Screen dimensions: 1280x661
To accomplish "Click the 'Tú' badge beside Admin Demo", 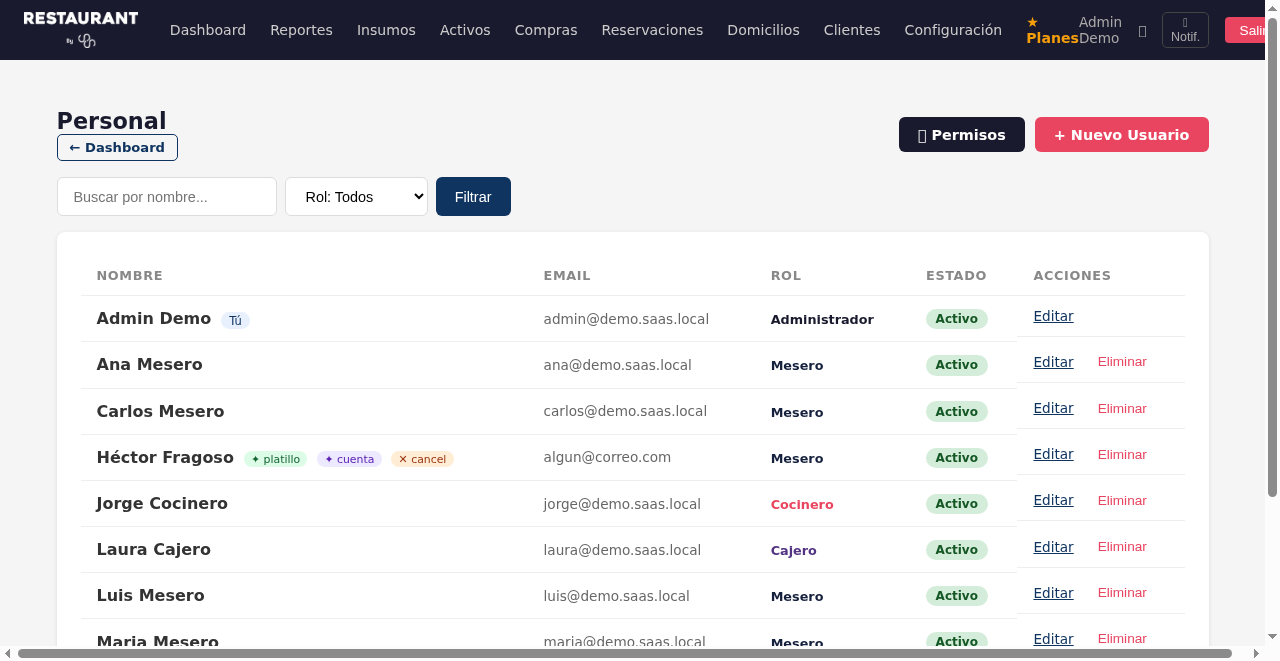I will [x=235, y=321].
